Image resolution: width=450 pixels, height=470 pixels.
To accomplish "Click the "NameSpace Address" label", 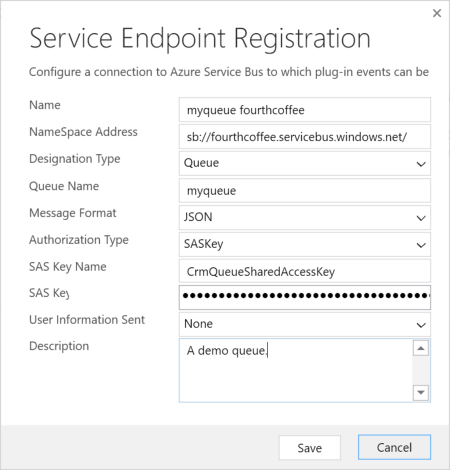I will pos(83,132).
